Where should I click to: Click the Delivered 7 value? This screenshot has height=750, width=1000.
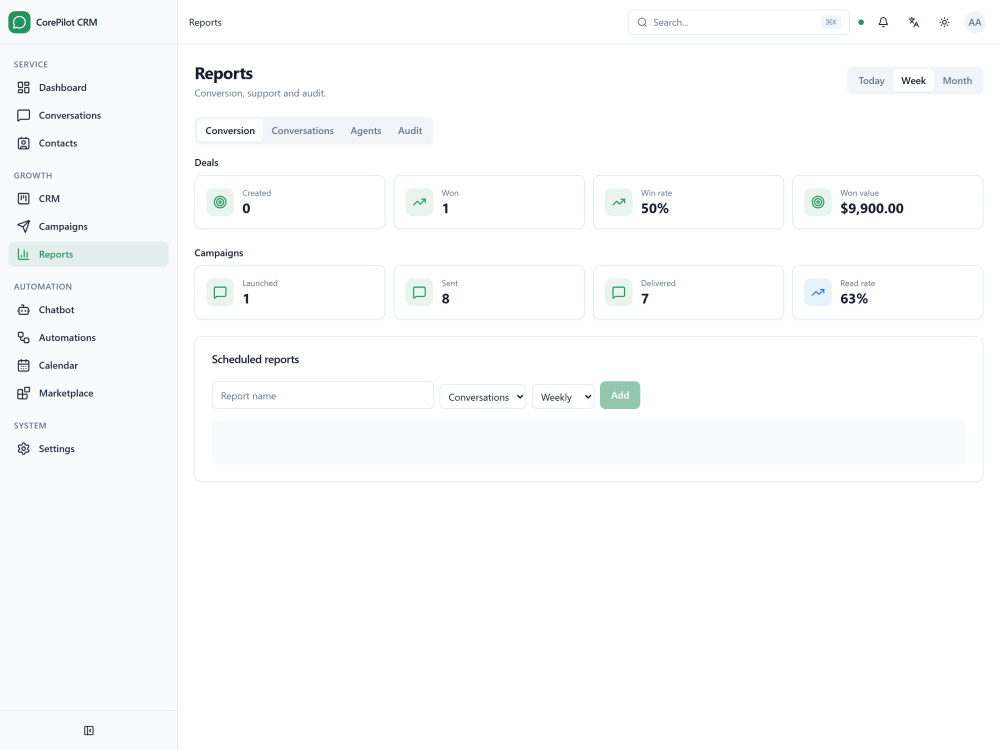point(645,299)
